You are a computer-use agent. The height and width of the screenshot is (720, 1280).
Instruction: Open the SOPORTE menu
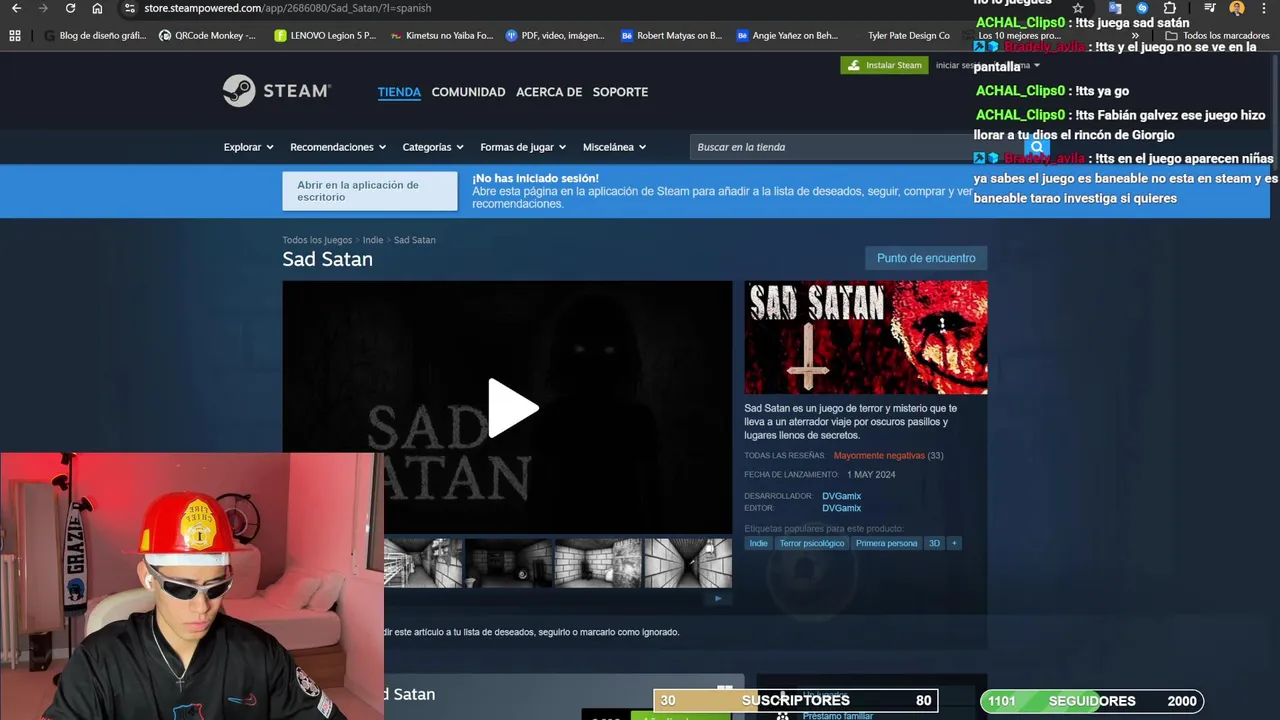click(620, 92)
